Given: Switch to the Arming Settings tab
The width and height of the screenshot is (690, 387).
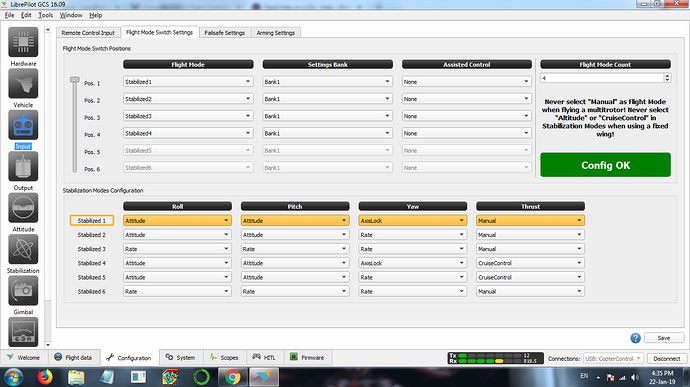Looking at the screenshot, I should point(275,33).
